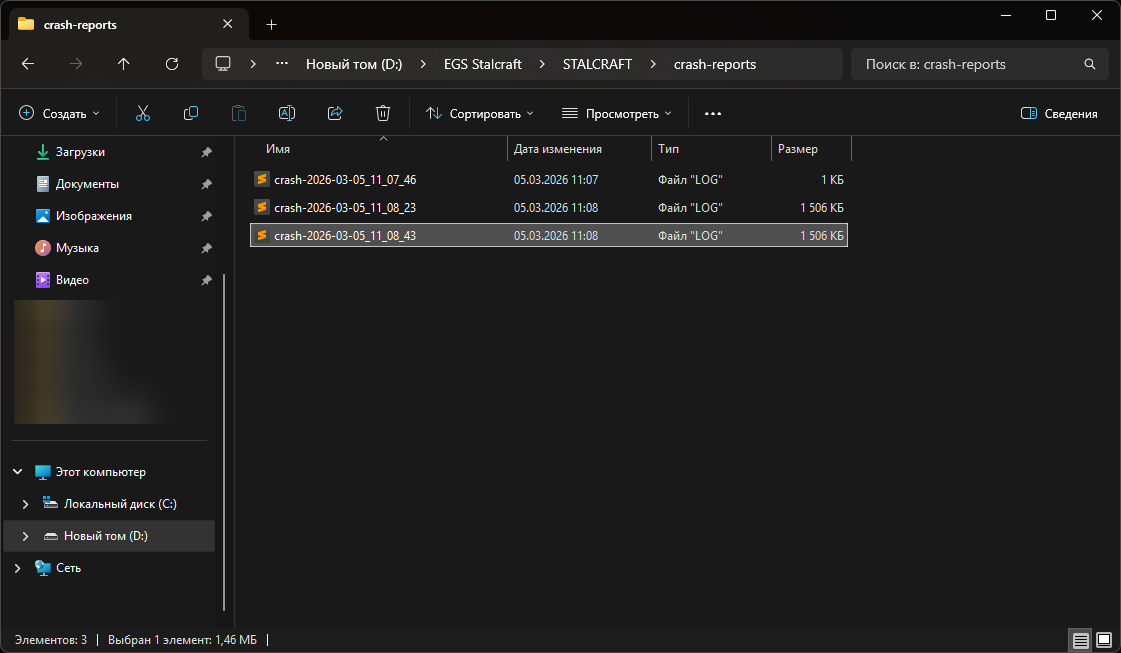This screenshot has height=653, width=1121.
Task: Open the three-dot more options menu
Action: (x=713, y=113)
